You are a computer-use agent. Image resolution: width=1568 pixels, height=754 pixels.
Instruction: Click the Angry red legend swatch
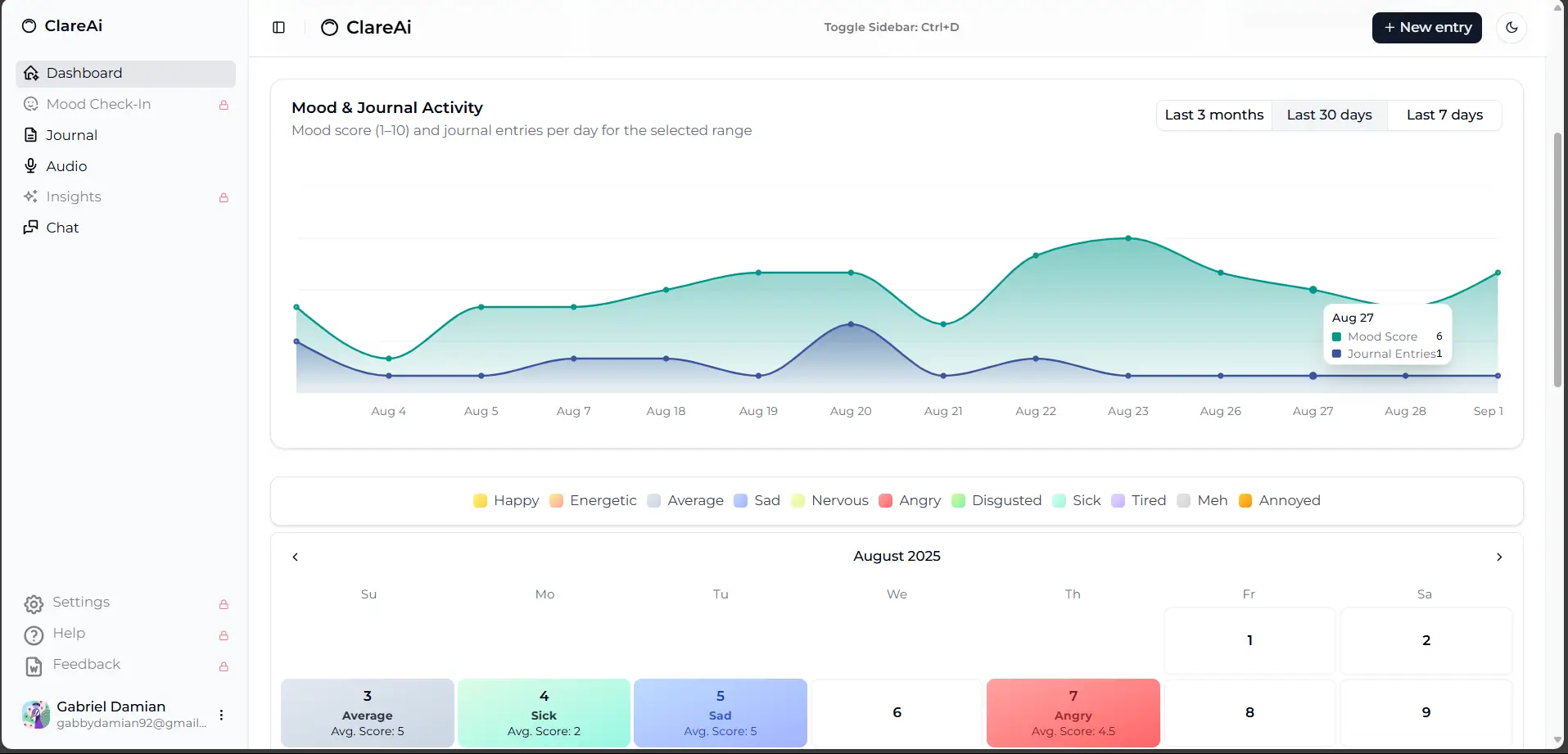tap(885, 501)
